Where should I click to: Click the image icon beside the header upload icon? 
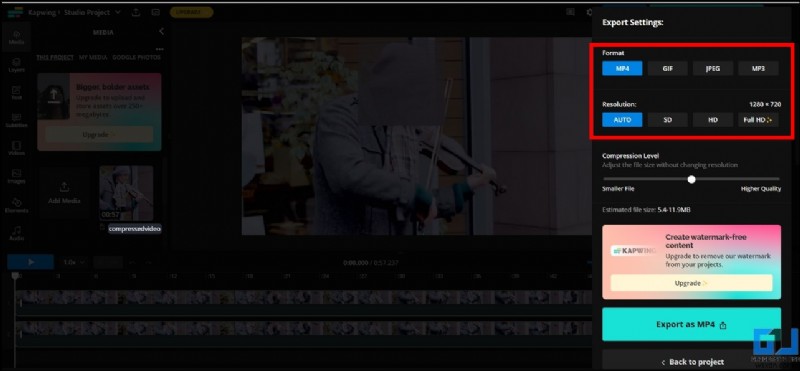coord(156,12)
